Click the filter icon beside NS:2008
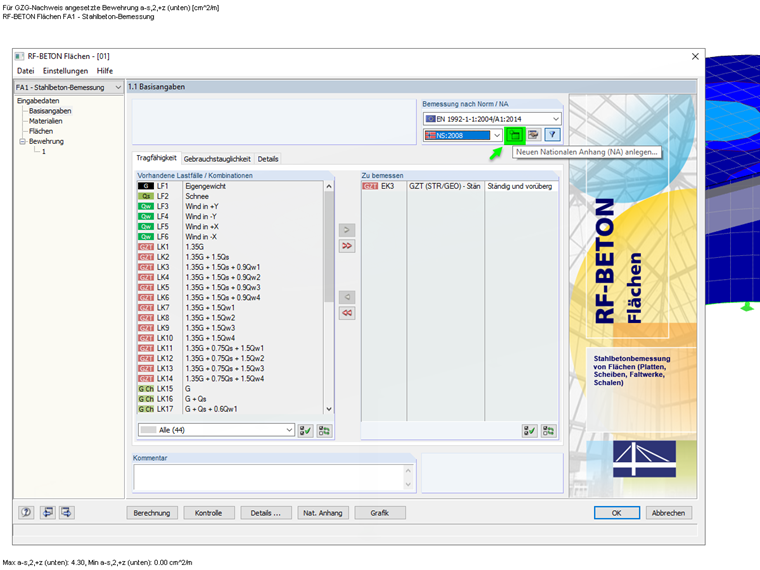Viewport: 760px width, 570px height. [x=552, y=135]
